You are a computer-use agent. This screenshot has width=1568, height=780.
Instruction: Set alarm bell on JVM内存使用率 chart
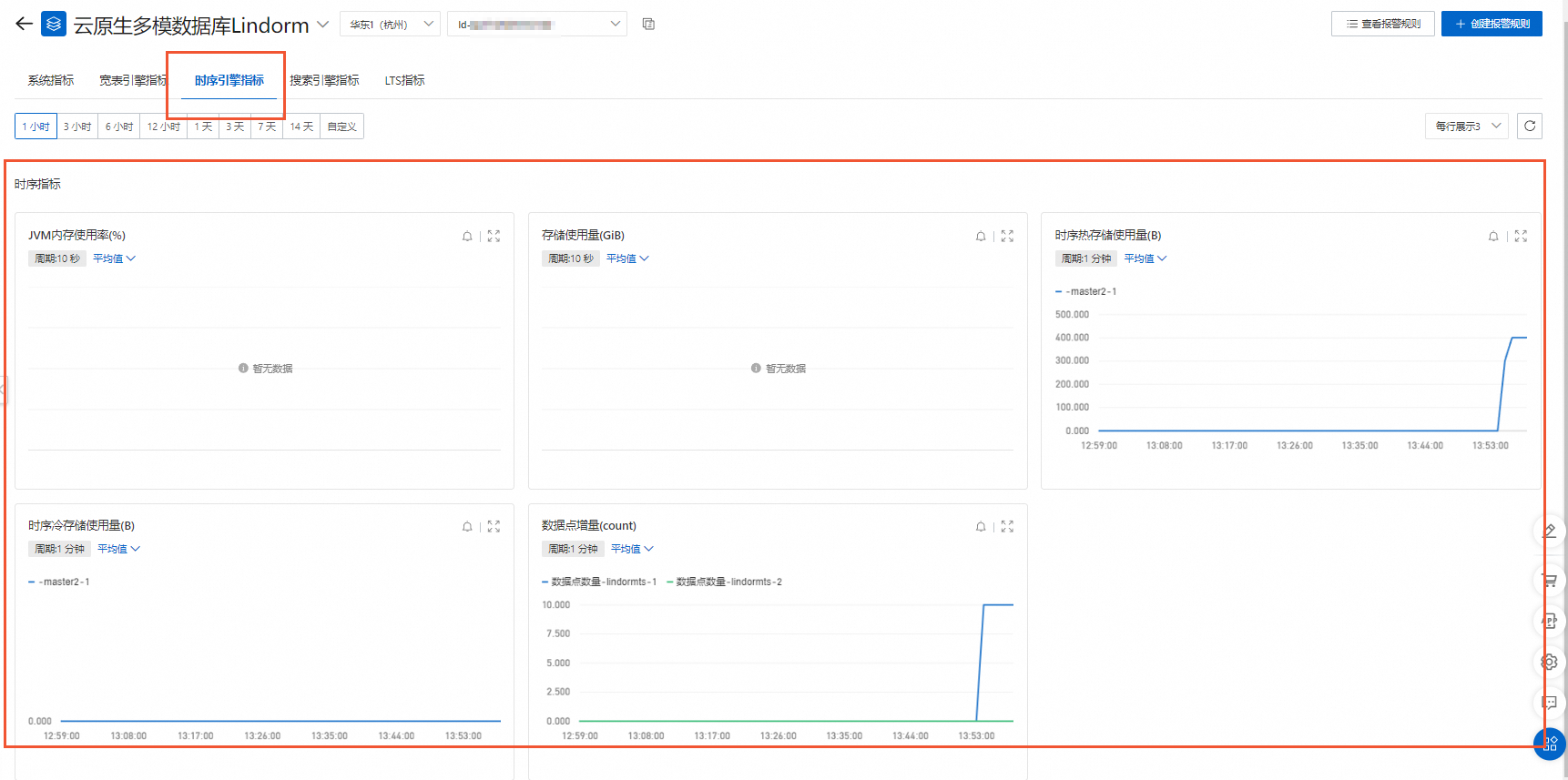[x=467, y=236]
